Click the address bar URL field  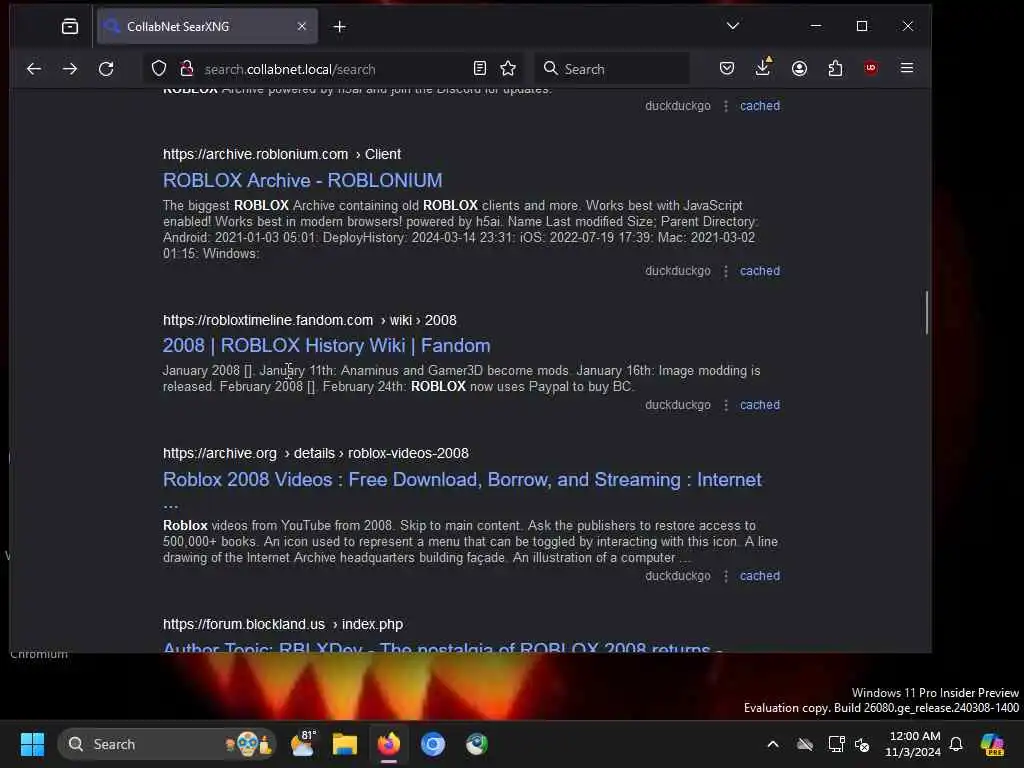tap(333, 69)
